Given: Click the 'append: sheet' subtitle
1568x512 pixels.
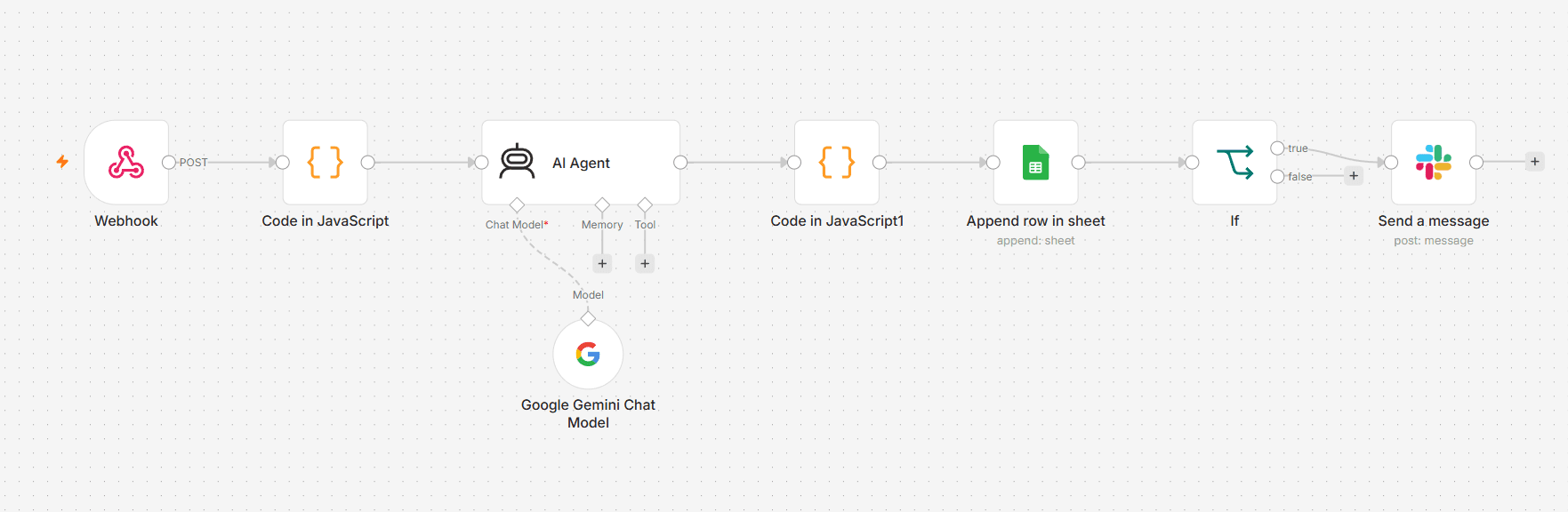Looking at the screenshot, I should [x=1036, y=241].
